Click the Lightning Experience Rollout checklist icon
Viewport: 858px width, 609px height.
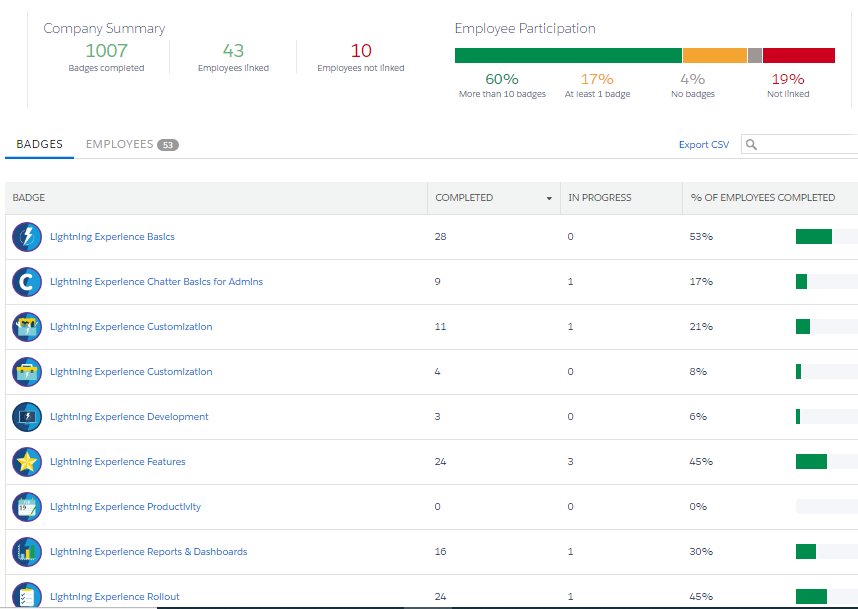coord(27,595)
